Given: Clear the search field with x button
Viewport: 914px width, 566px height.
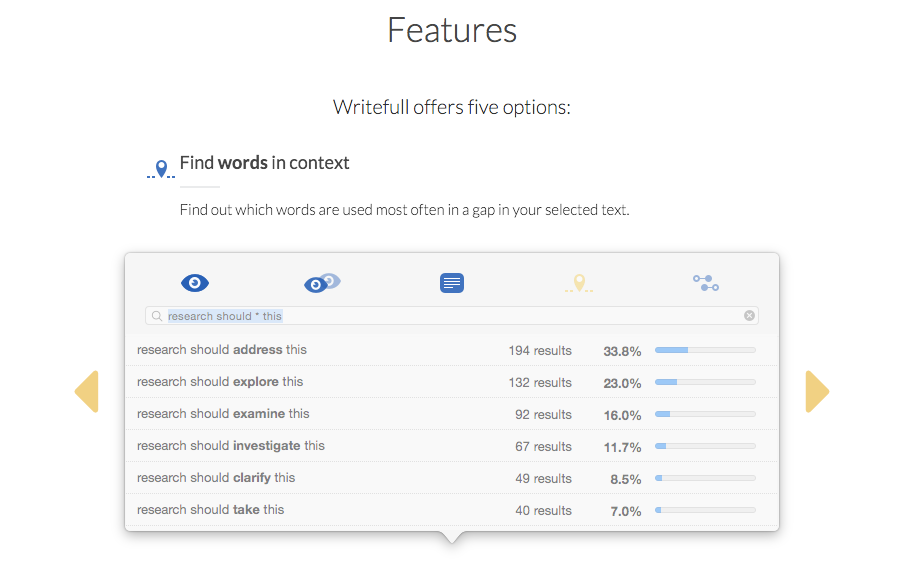Looking at the screenshot, I should click(749, 316).
